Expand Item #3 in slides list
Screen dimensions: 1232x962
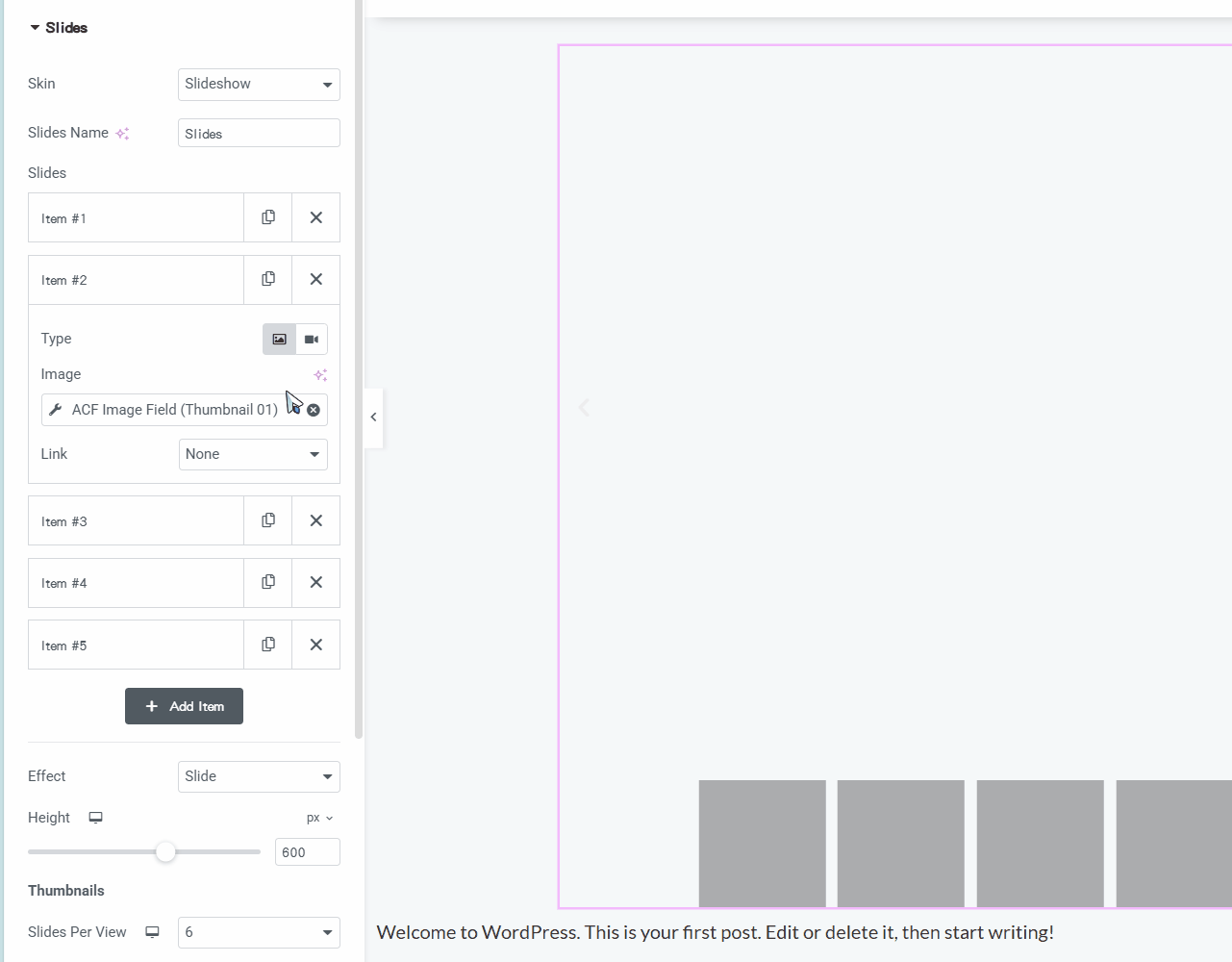[x=135, y=521]
